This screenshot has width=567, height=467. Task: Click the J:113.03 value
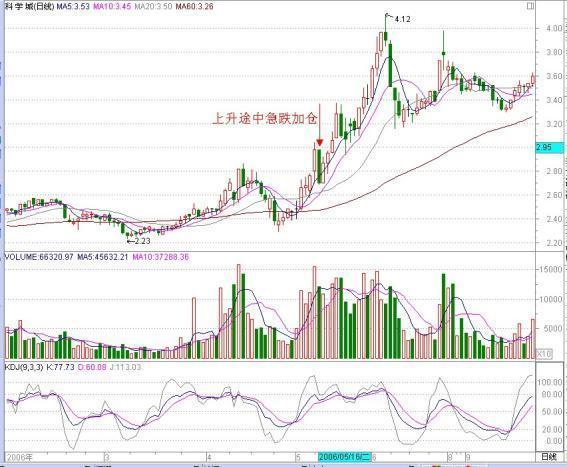click(125, 367)
